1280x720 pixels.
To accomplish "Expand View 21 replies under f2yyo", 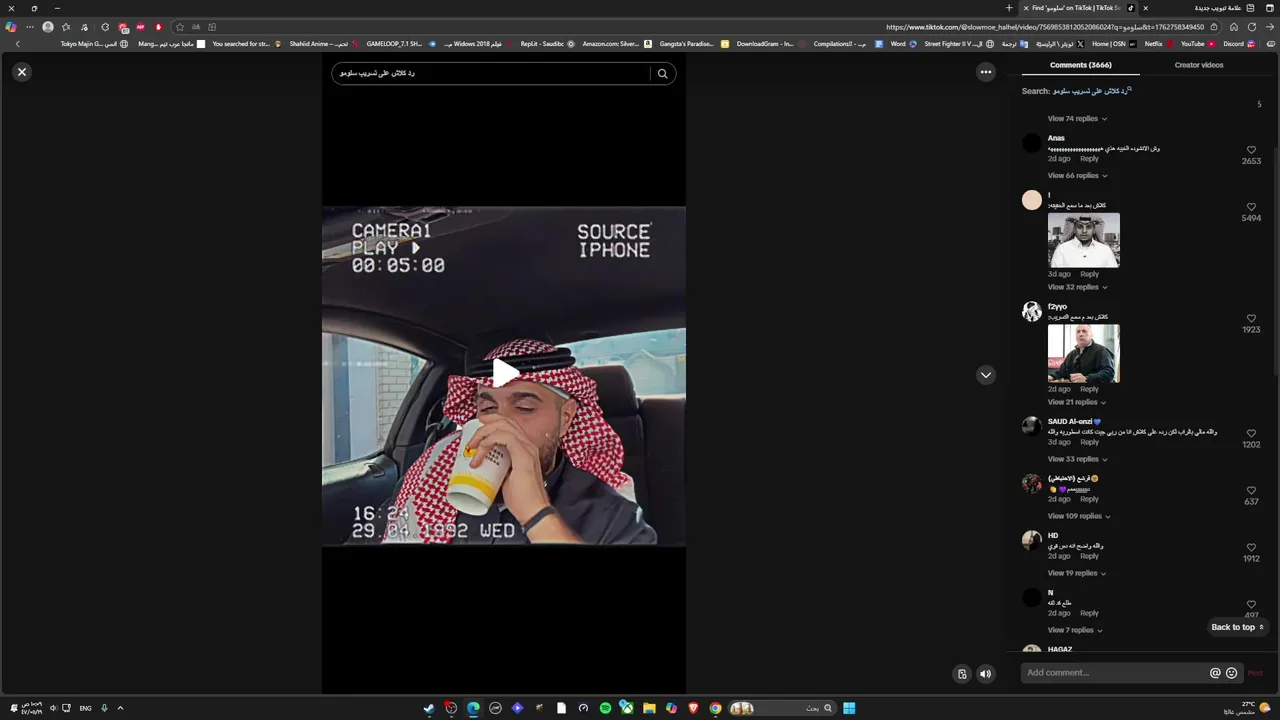I will click(1077, 402).
